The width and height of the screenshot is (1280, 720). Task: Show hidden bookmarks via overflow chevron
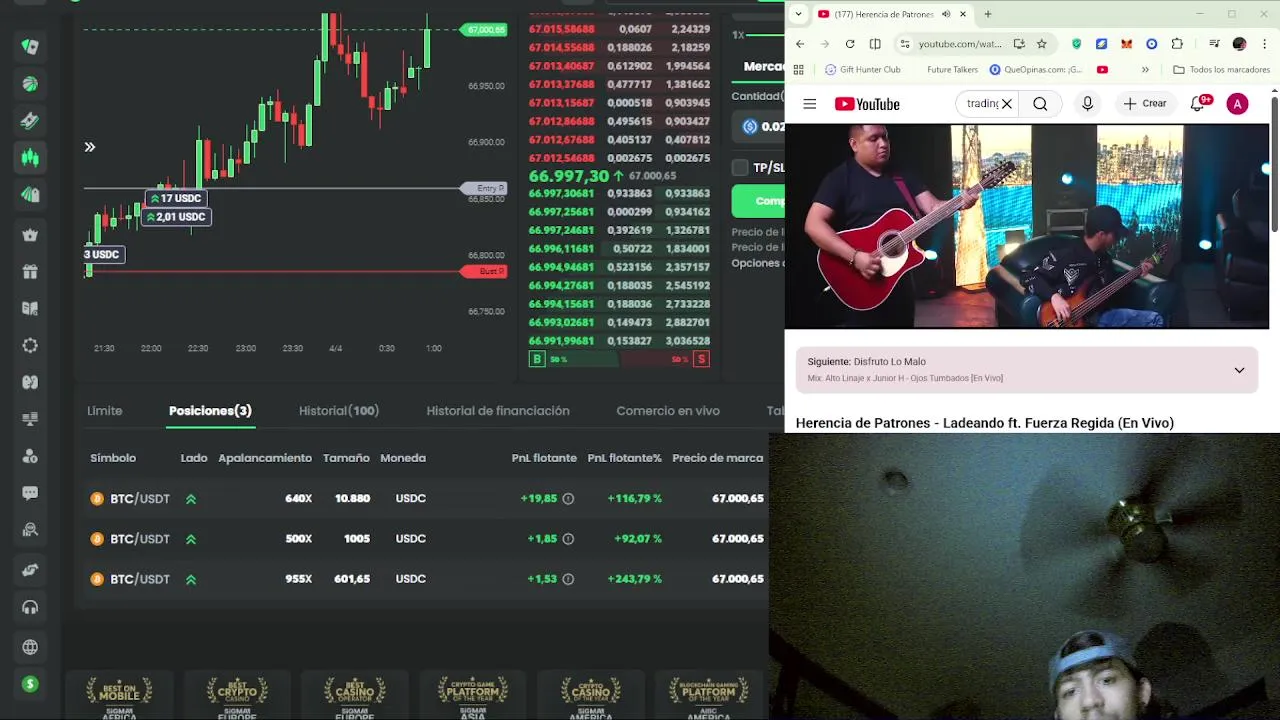click(1145, 70)
